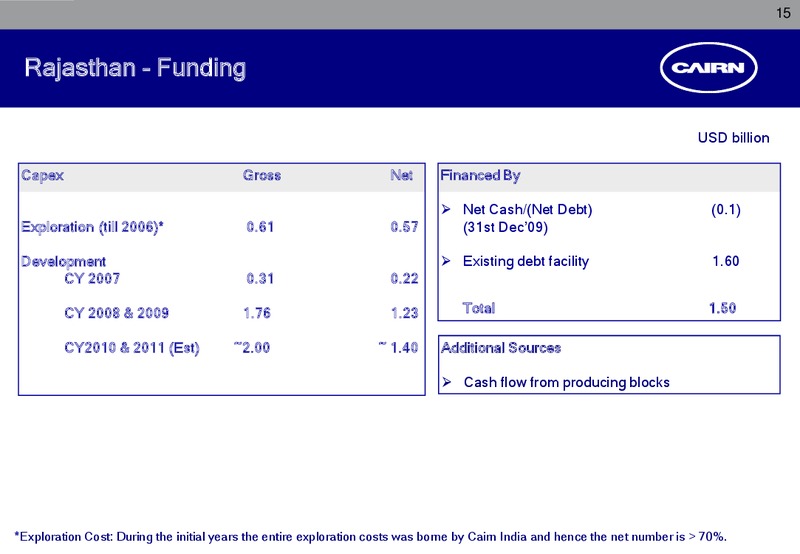Viewport: 800px width, 554px height.
Task: Click the 'Gross' column header
Action: [262, 175]
